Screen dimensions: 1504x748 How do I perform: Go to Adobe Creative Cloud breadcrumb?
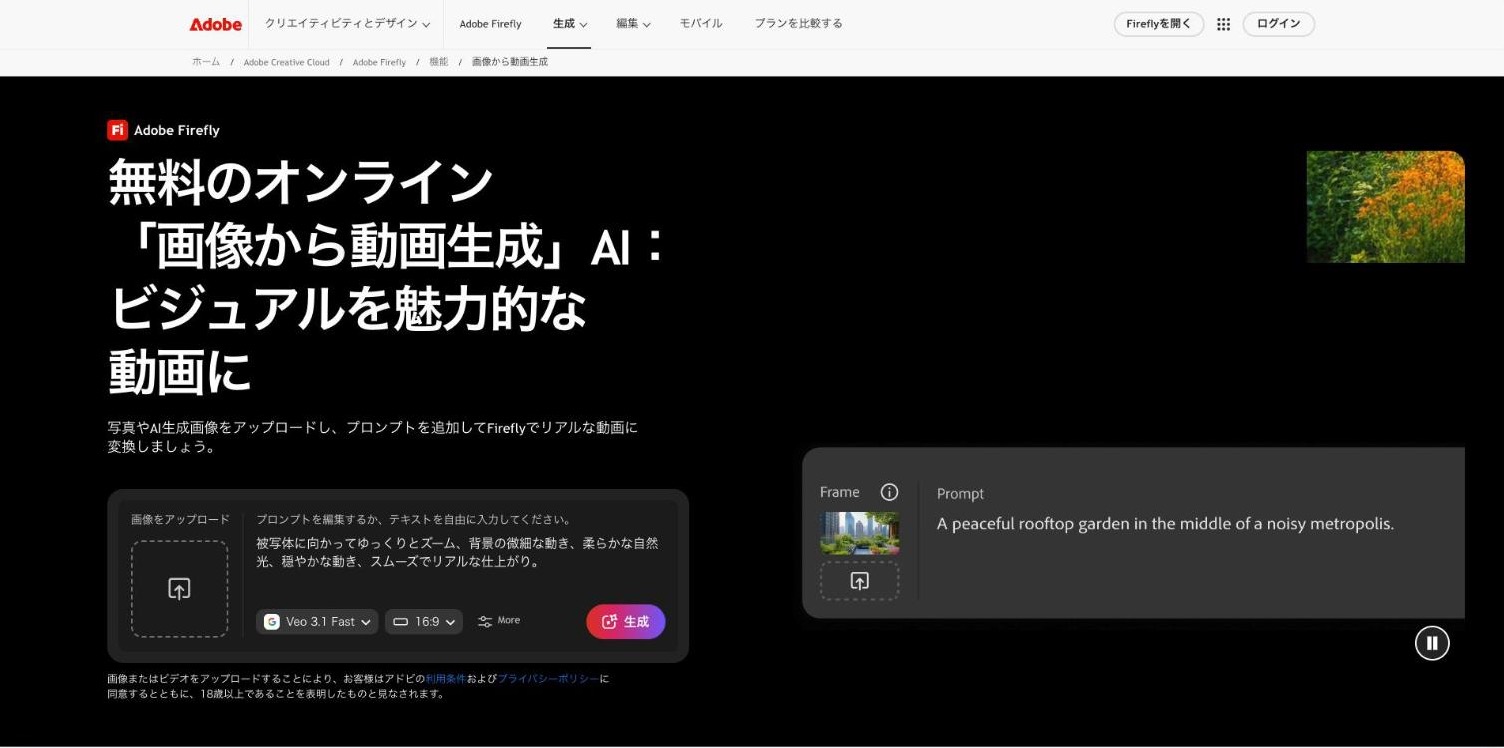286,62
